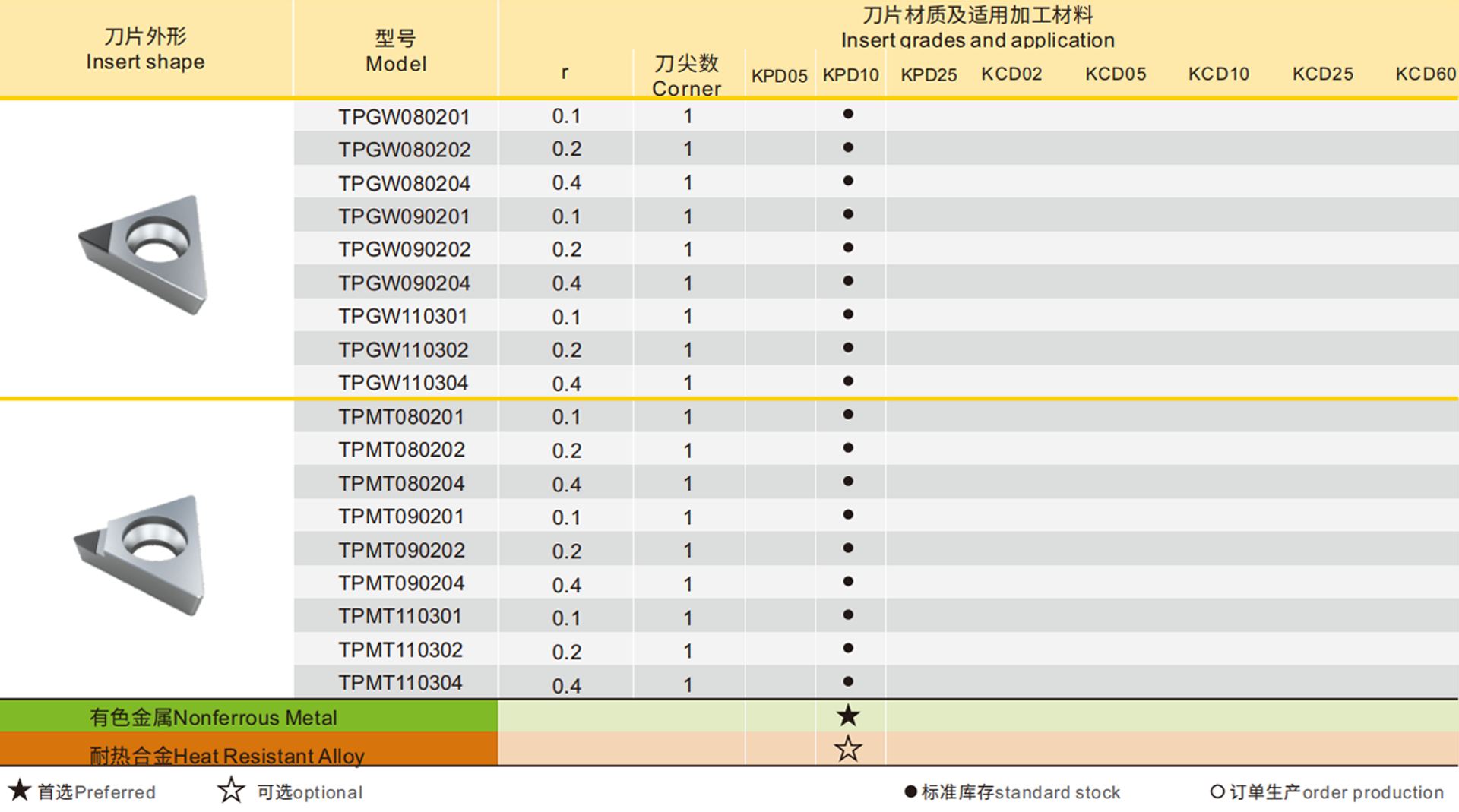Toggle the KPD10 dot for TPMT080202
1459x812 pixels.
coord(849,447)
